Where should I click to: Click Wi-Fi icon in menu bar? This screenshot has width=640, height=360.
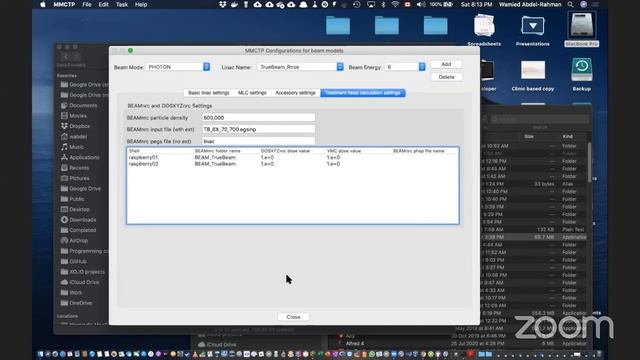395,4
